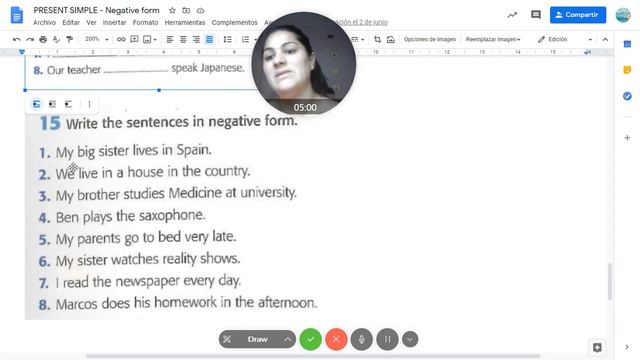640x360 pixels.
Task: Open comment history
Action: [x=536, y=15]
